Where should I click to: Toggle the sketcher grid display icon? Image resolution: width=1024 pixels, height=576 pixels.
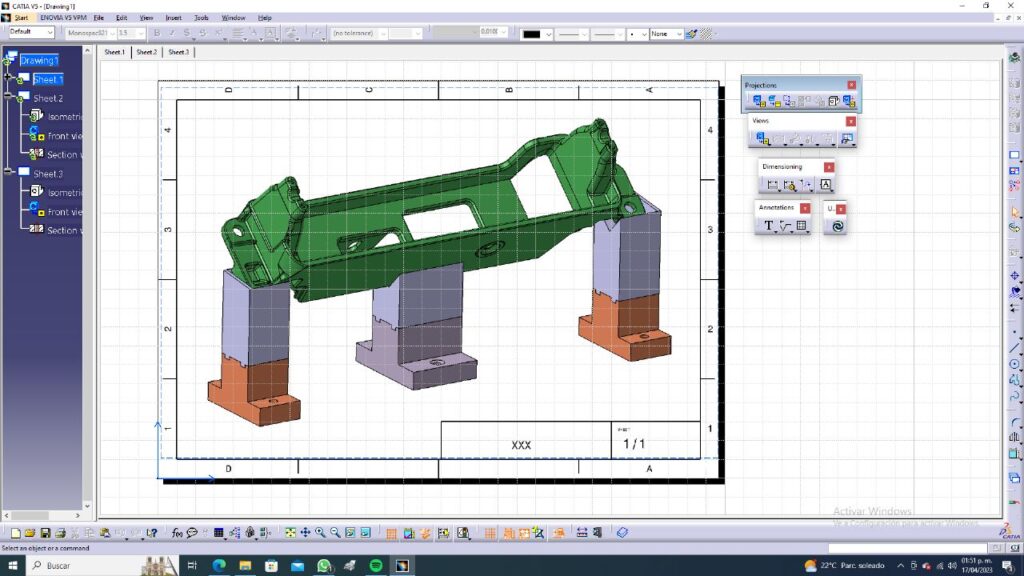click(x=391, y=534)
